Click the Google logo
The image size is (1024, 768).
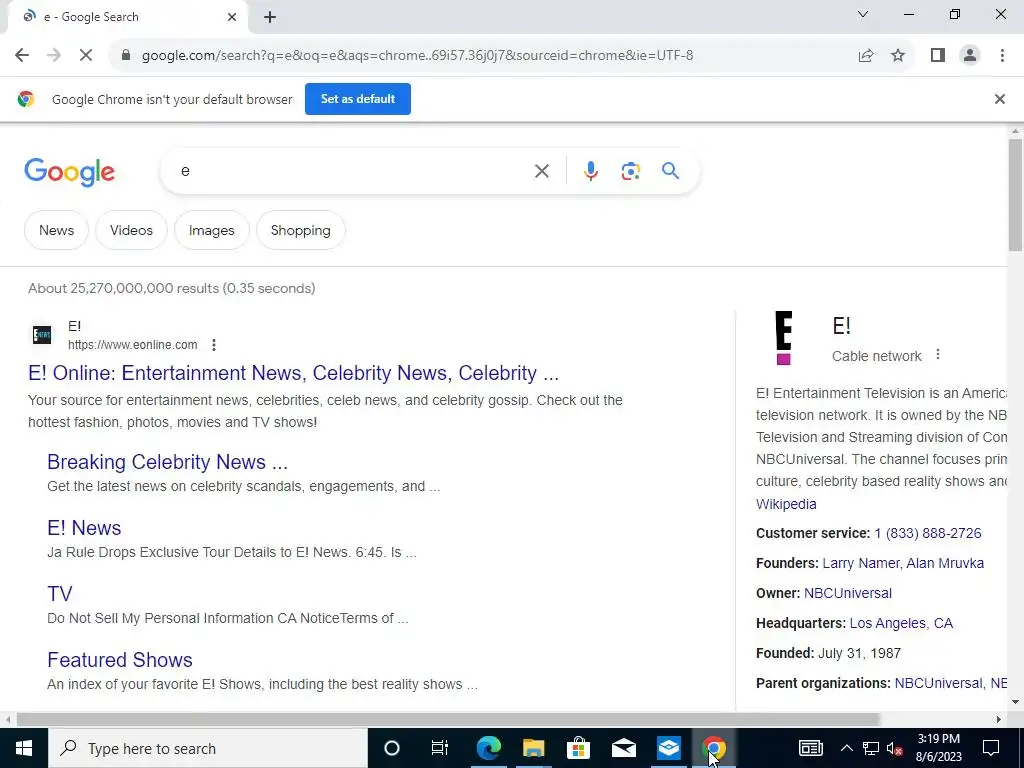pos(69,172)
